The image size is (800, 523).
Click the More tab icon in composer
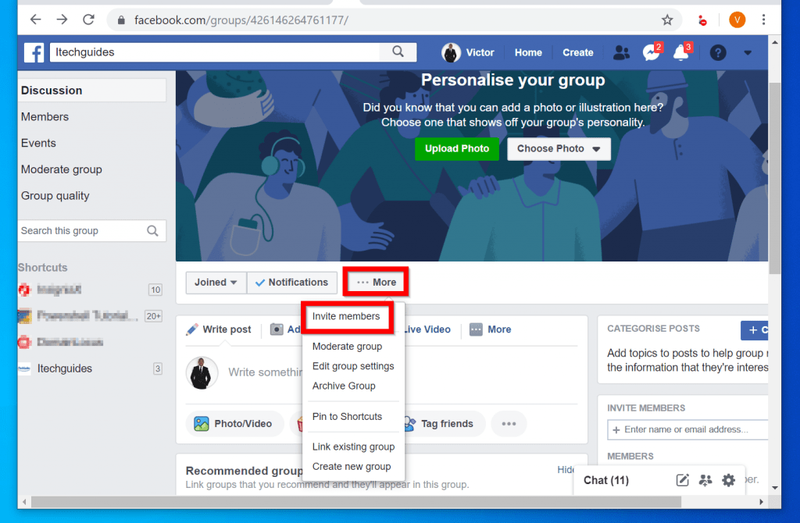click(476, 330)
